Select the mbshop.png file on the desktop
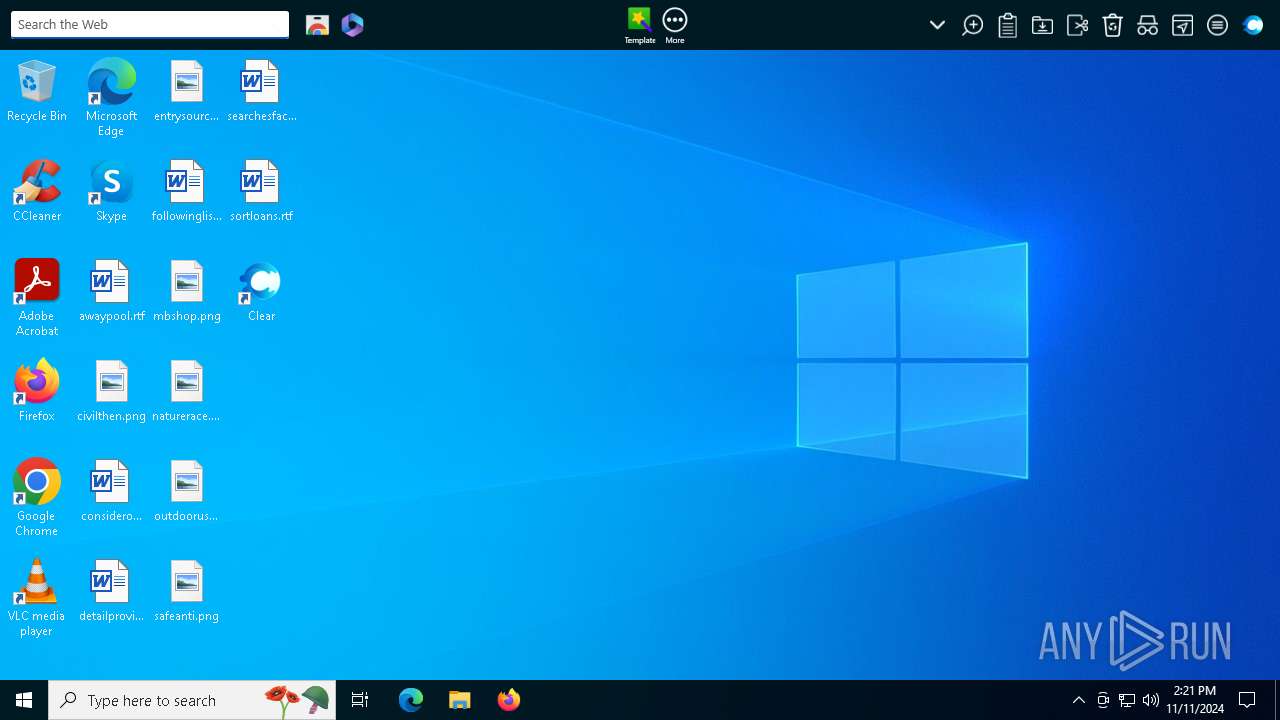Viewport: 1280px width, 720px height. 186,290
